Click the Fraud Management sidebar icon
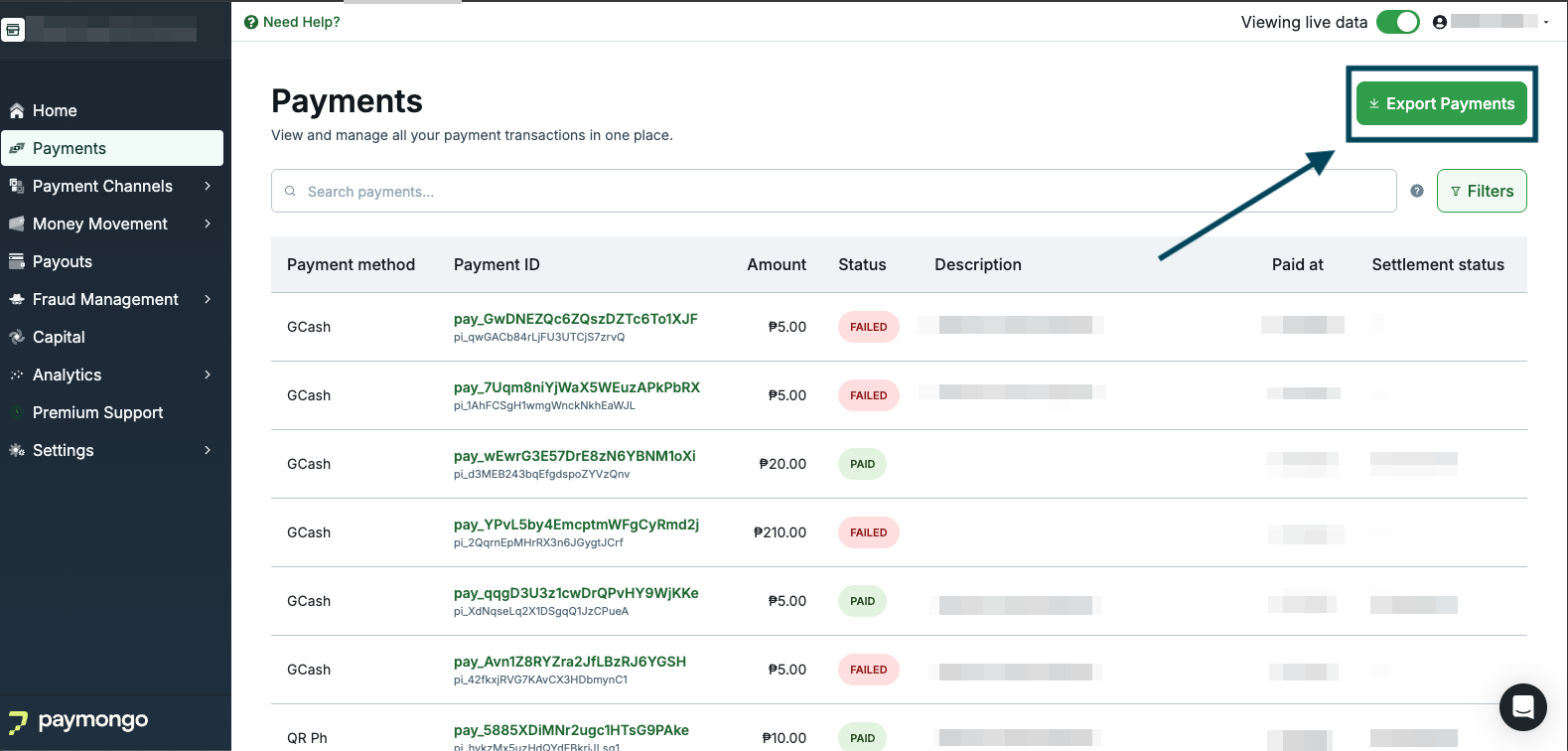 point(17,299)
